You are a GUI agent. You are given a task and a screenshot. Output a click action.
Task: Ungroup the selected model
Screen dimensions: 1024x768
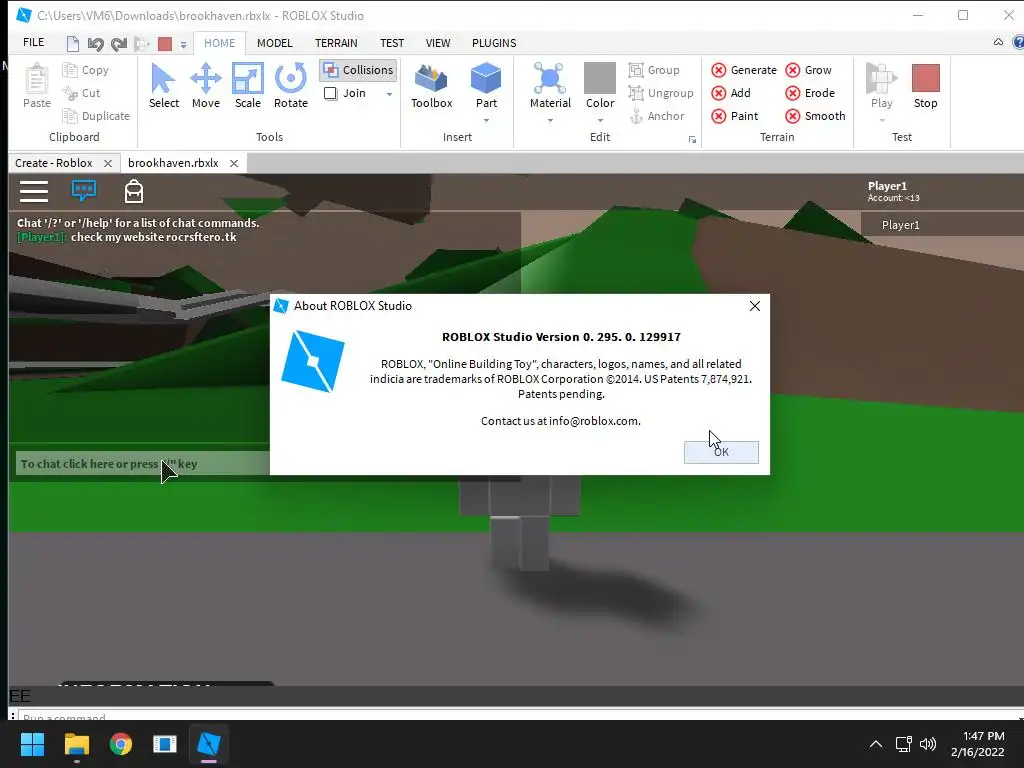tap(661, 93)
